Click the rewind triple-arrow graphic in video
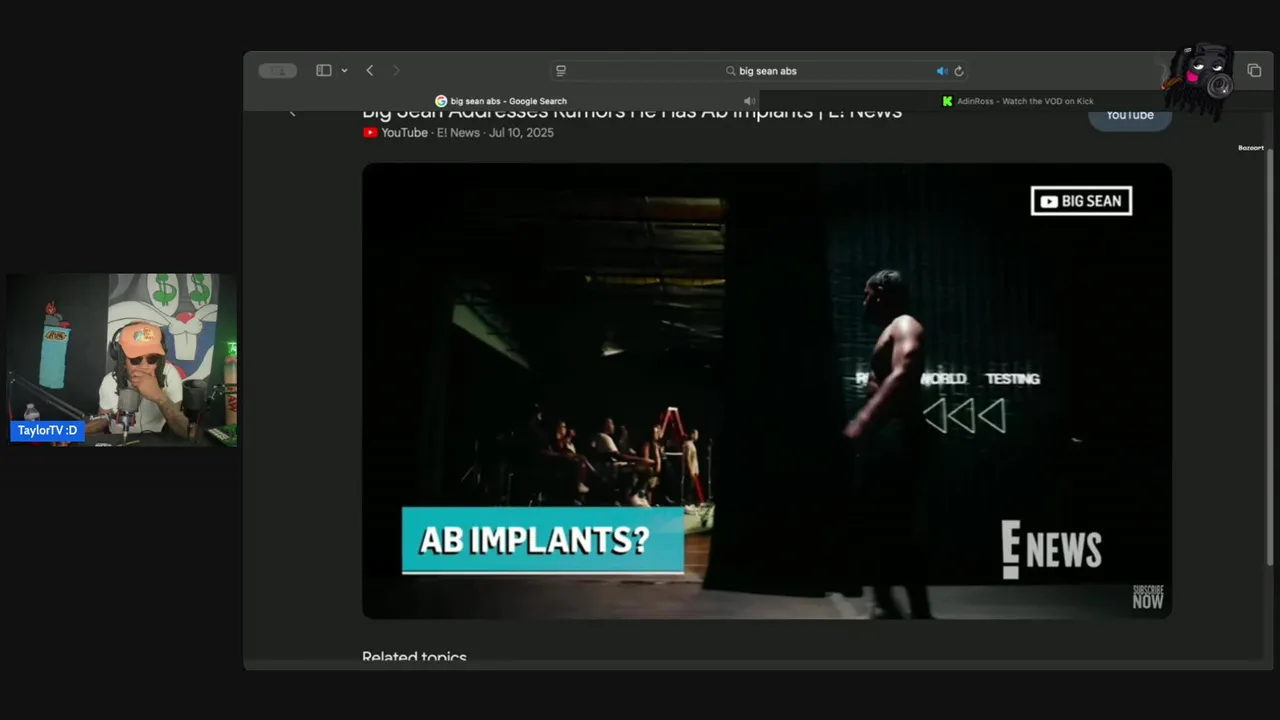This screenshot has height=720, width=1280. tap(964, 416)
